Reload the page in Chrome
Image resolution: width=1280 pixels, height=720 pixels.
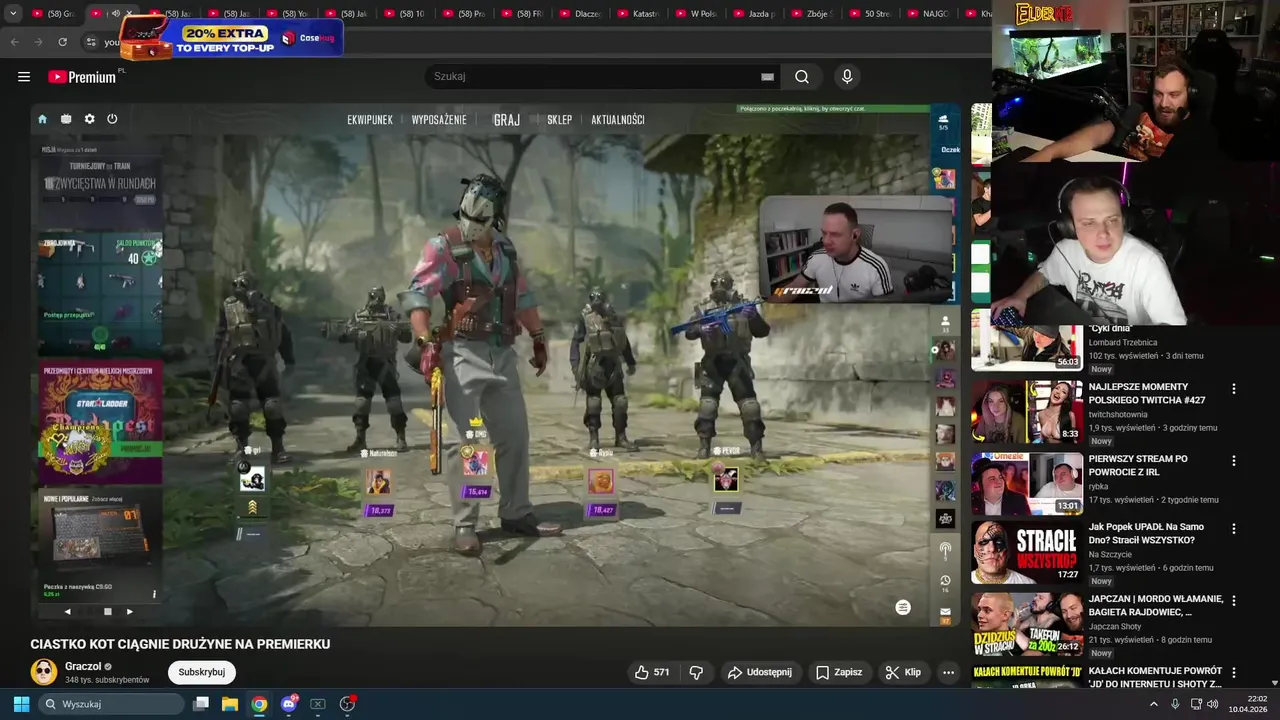pyautogui.click(x=62, y=42)
